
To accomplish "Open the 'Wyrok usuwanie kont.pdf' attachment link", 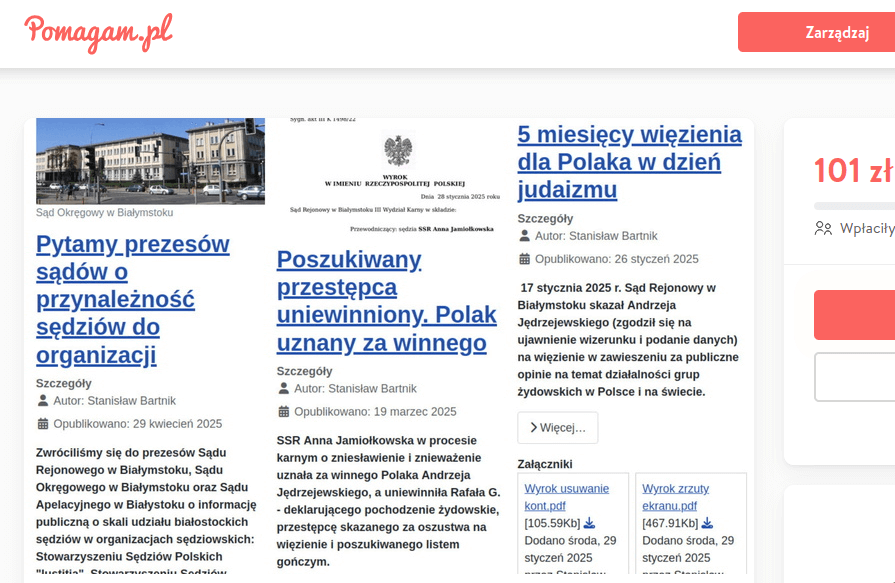I will pyautogui.click(x=567, y=497).
